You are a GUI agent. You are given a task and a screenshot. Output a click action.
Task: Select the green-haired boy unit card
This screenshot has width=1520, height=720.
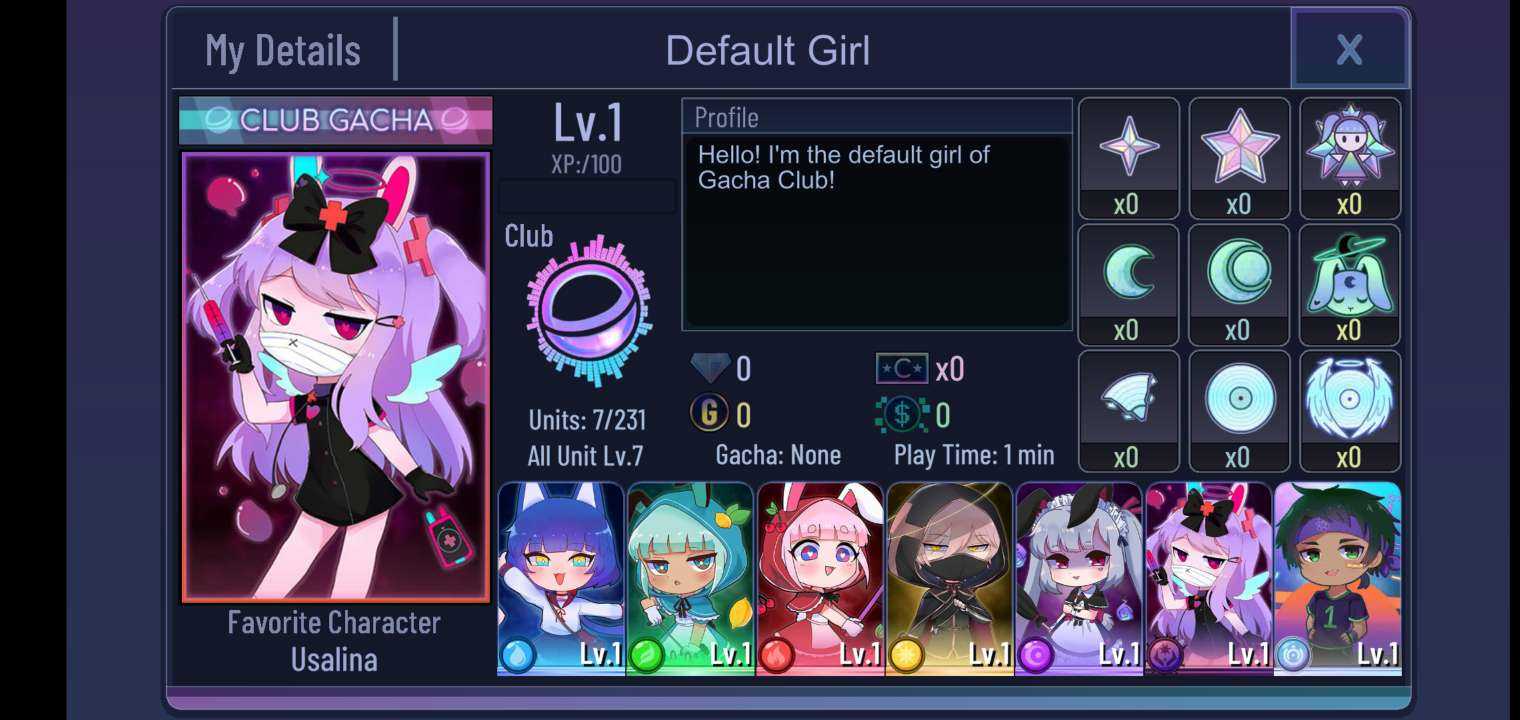click(1338, 578)
